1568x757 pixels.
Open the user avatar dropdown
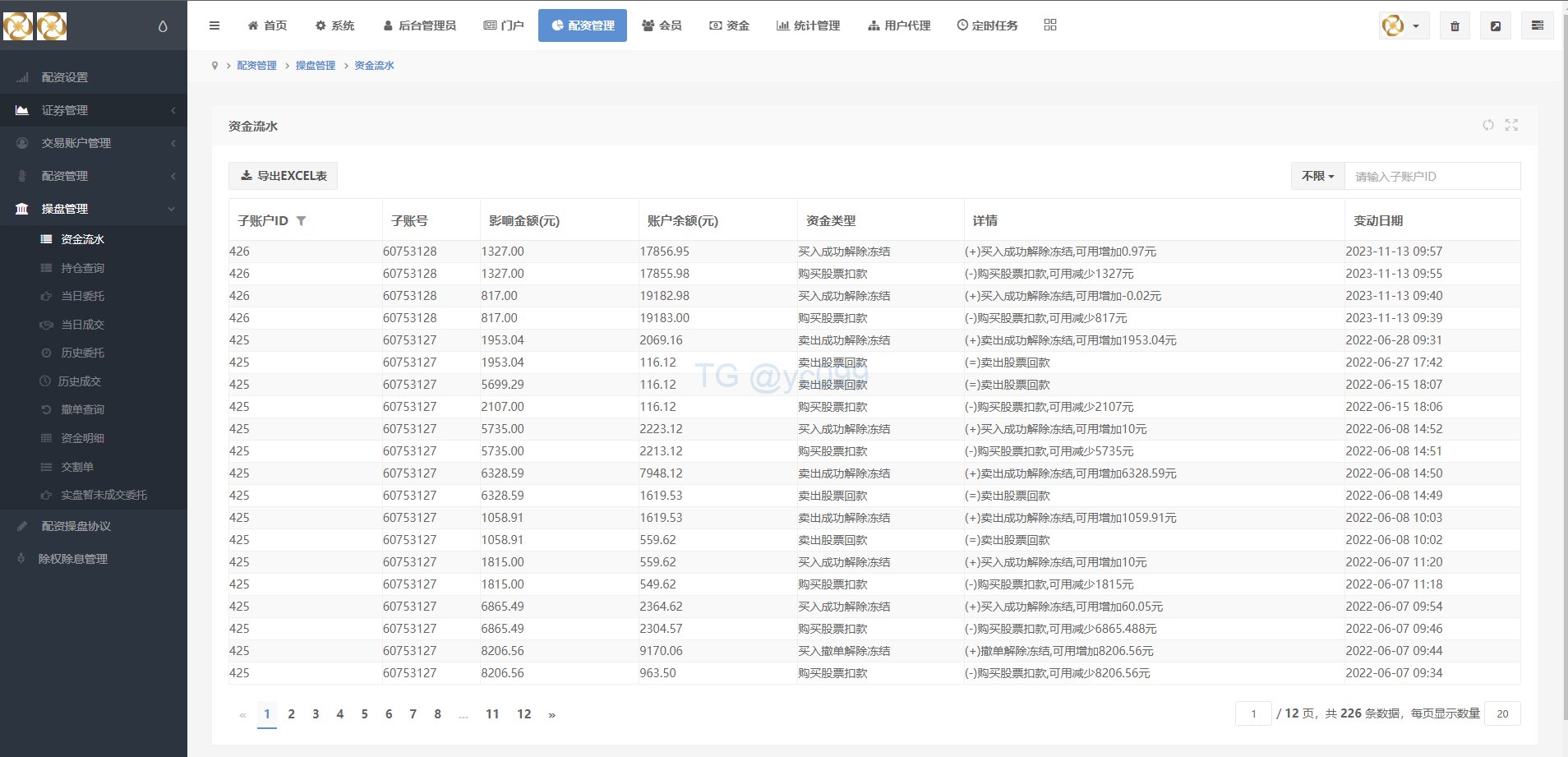(x=1403, y=26)
